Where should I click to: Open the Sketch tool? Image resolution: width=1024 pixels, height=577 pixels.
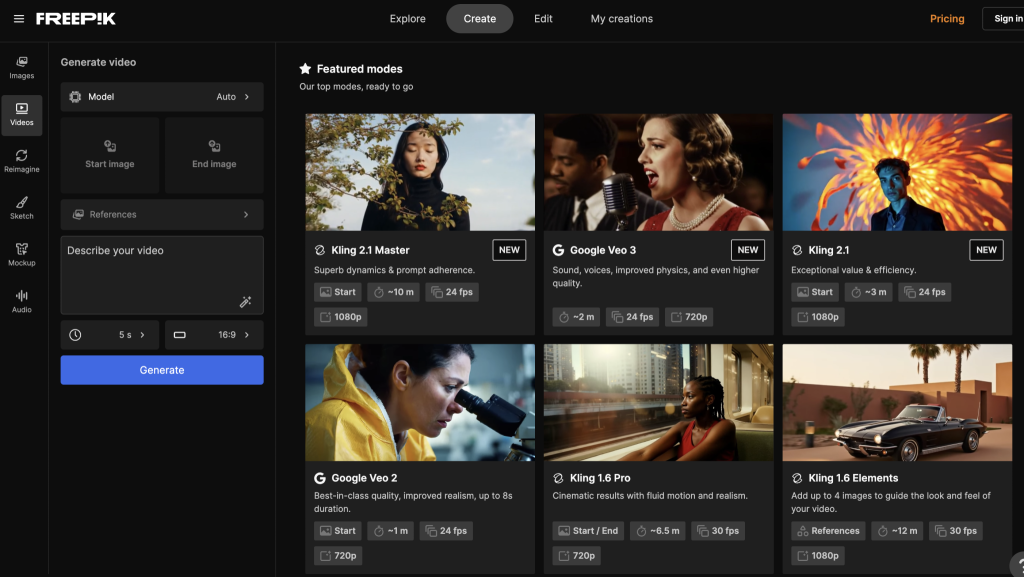(x=22, y=208)
